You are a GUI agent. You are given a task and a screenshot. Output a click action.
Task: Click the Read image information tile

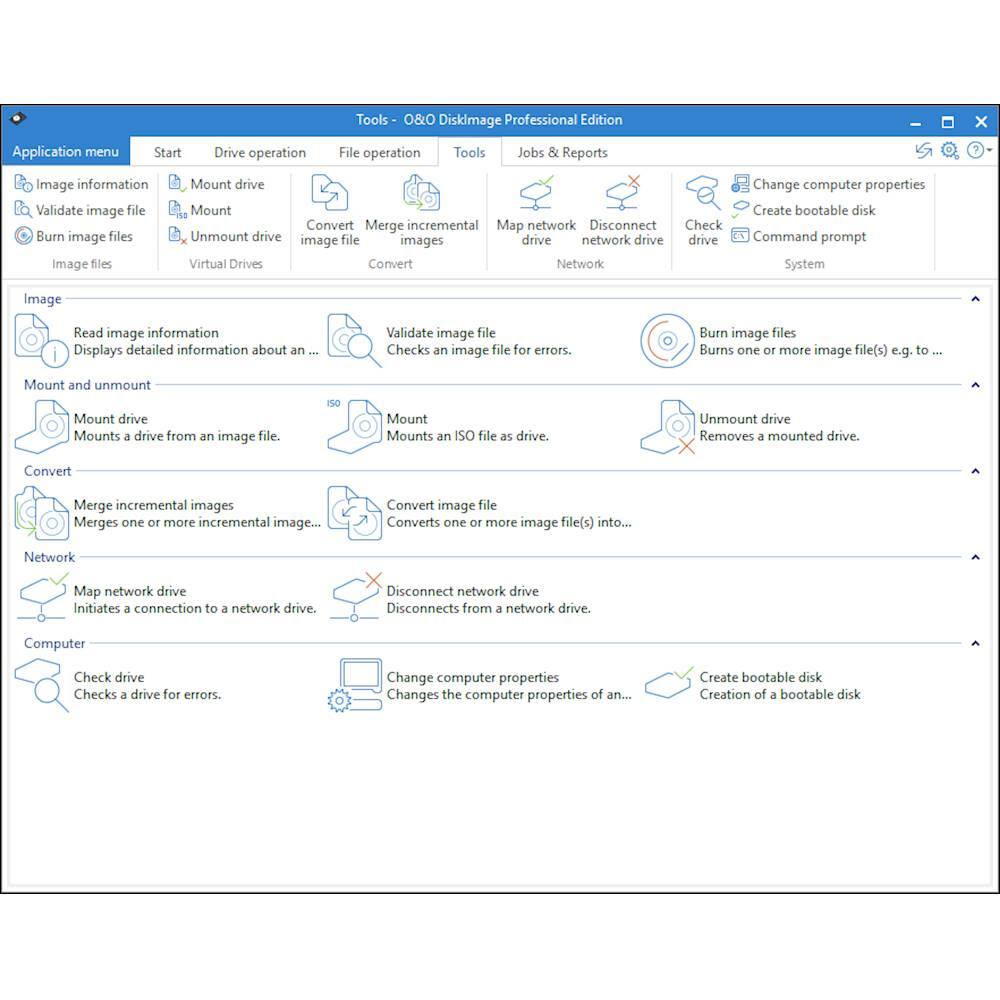(145, 341)
